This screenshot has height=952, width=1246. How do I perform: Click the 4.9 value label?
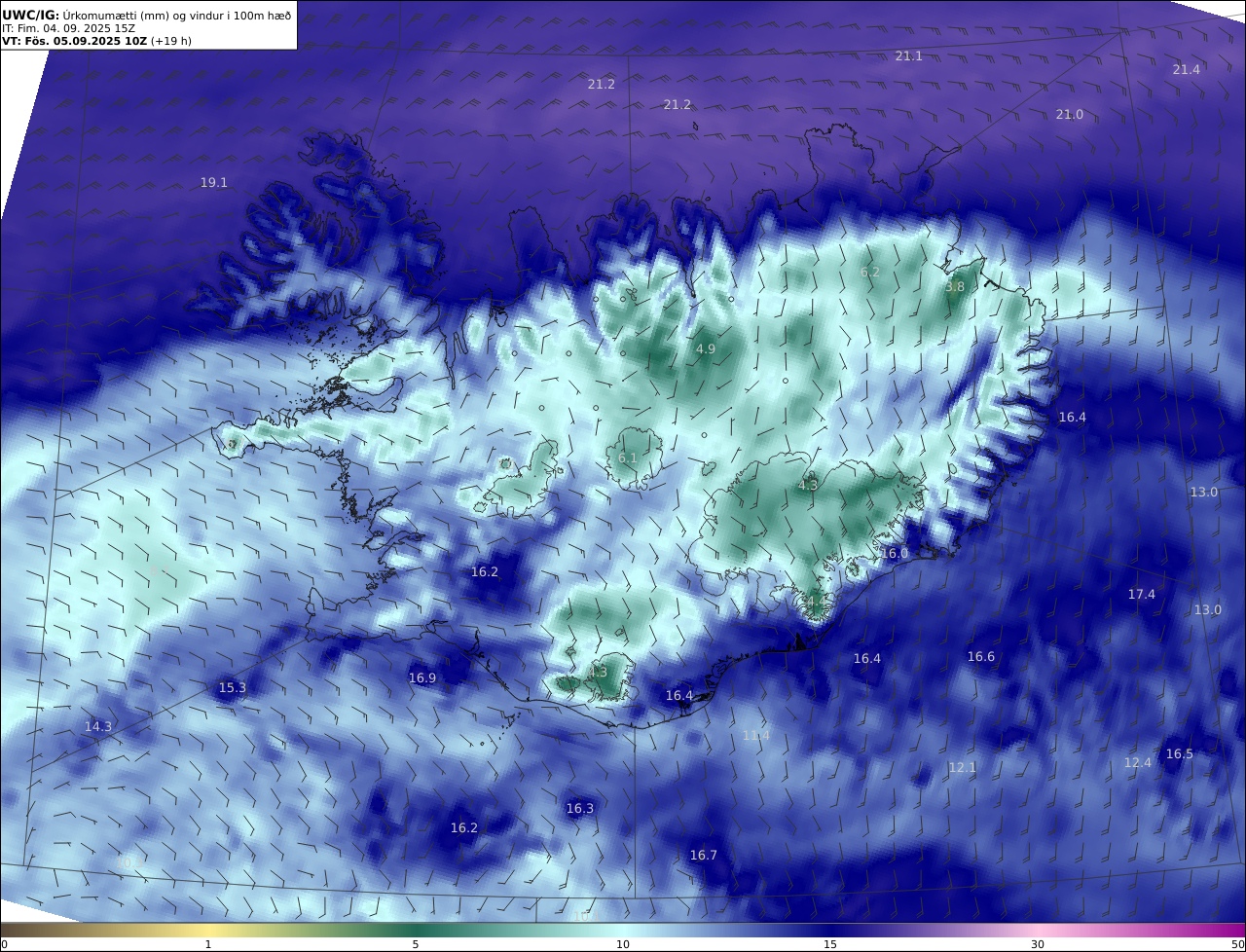(706, 349)
